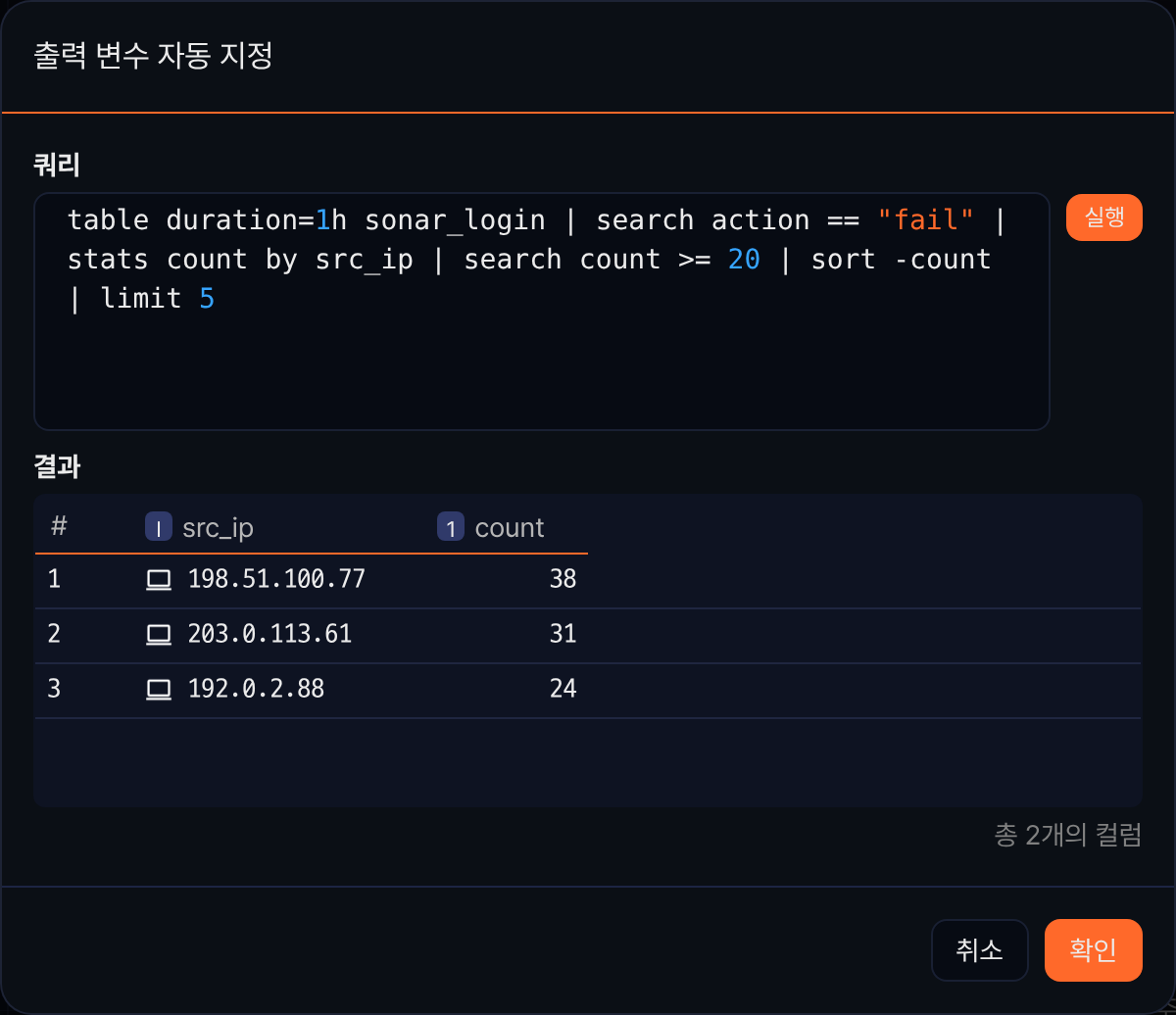Select result row 2 with count 31
This screenshot has width=1176, height=1015.
point(588,636)
